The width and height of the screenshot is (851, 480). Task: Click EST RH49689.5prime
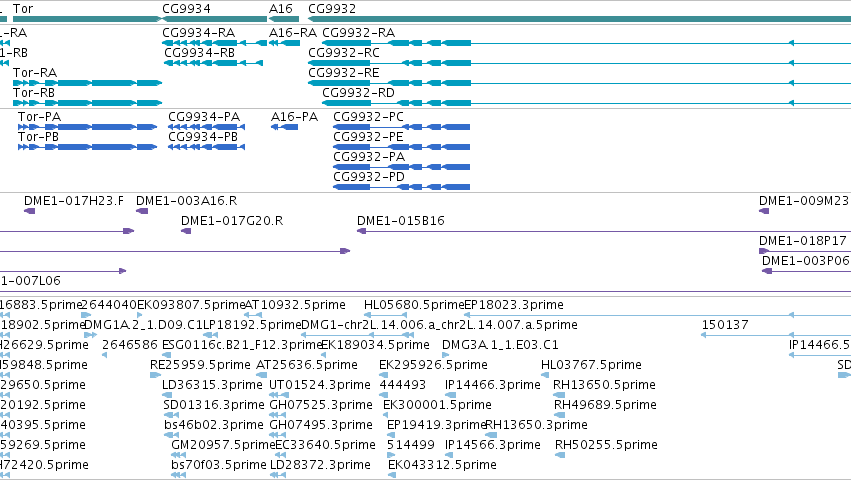click(606, 406)
